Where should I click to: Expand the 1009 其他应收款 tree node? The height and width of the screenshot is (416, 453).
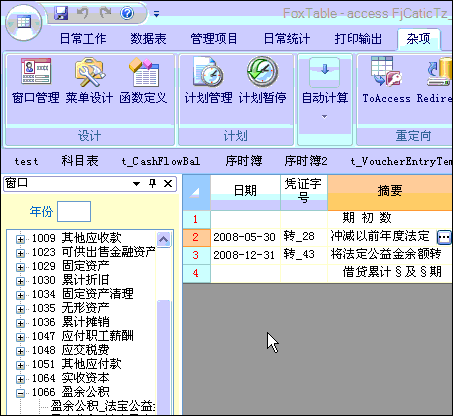point(20,239)
